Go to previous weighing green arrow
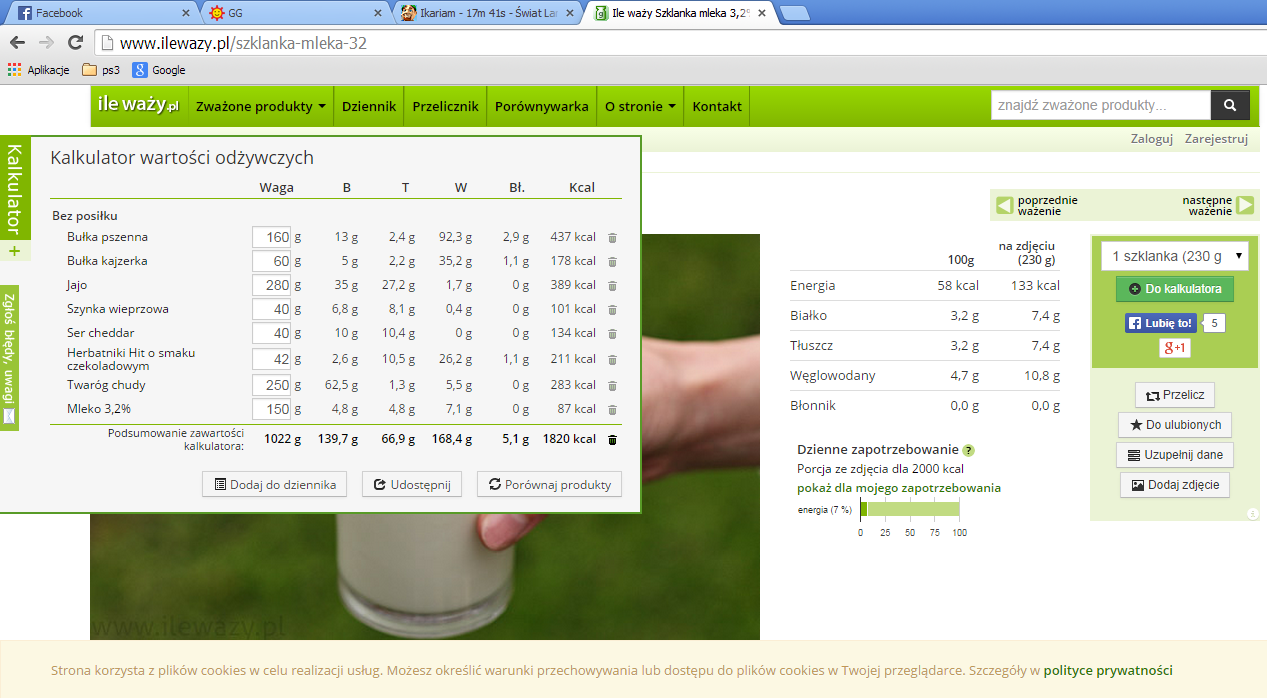 click(x=1005, y=206)
